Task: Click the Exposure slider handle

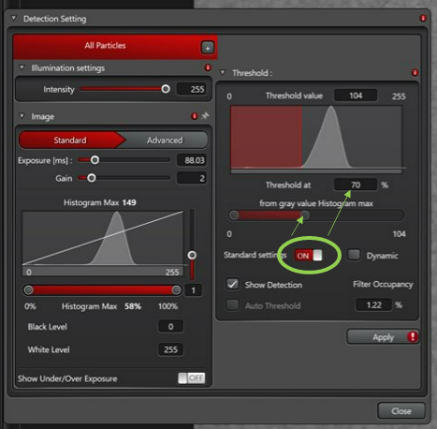Action: point(95,160)
